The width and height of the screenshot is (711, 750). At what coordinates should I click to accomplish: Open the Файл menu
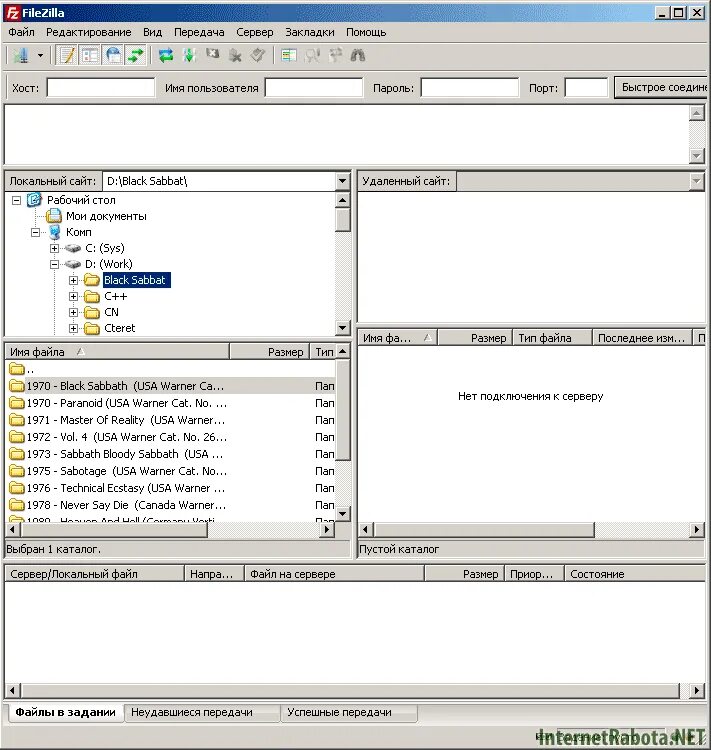point(21,32)
